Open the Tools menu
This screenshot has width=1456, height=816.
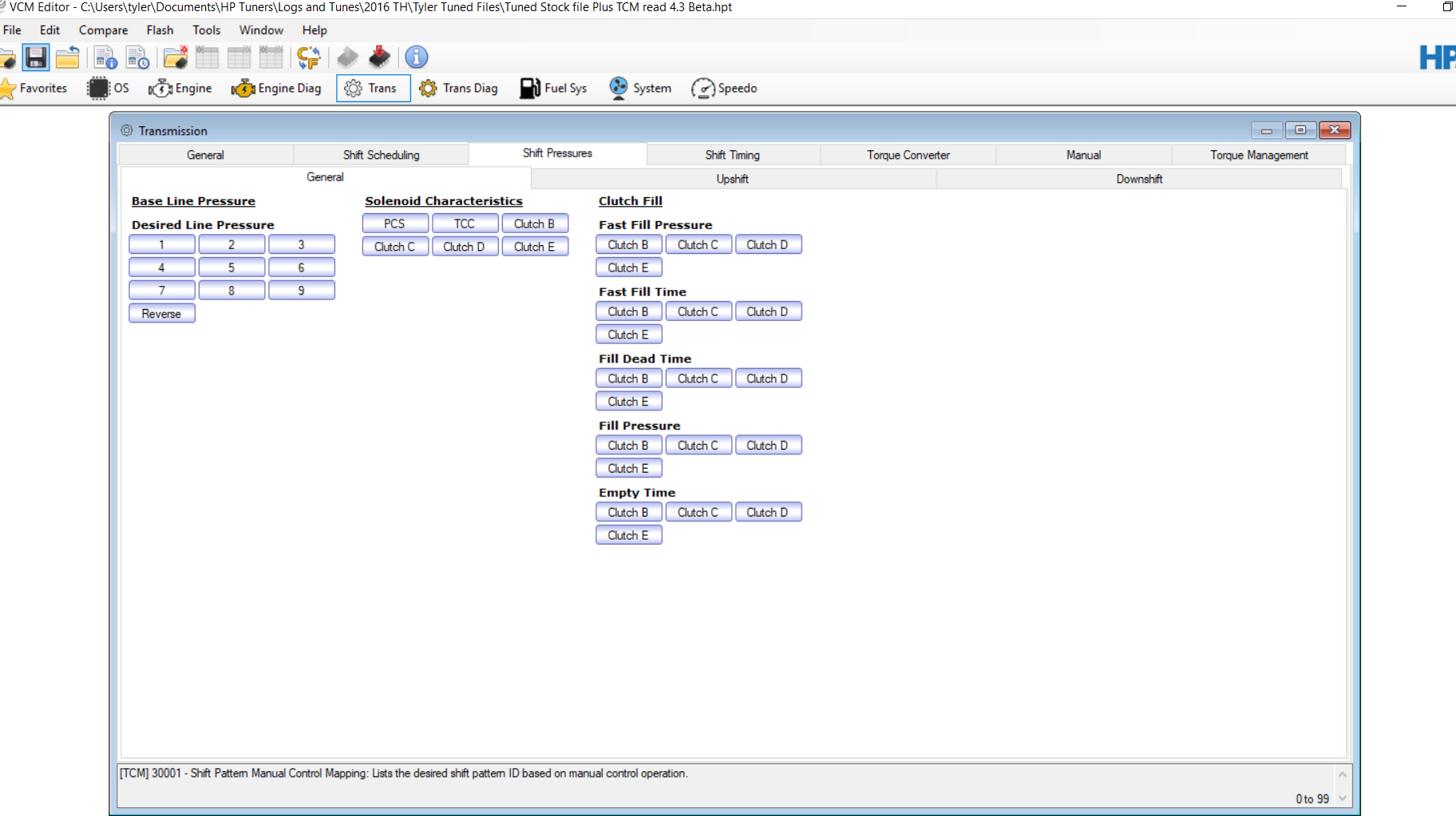point(206,30)
